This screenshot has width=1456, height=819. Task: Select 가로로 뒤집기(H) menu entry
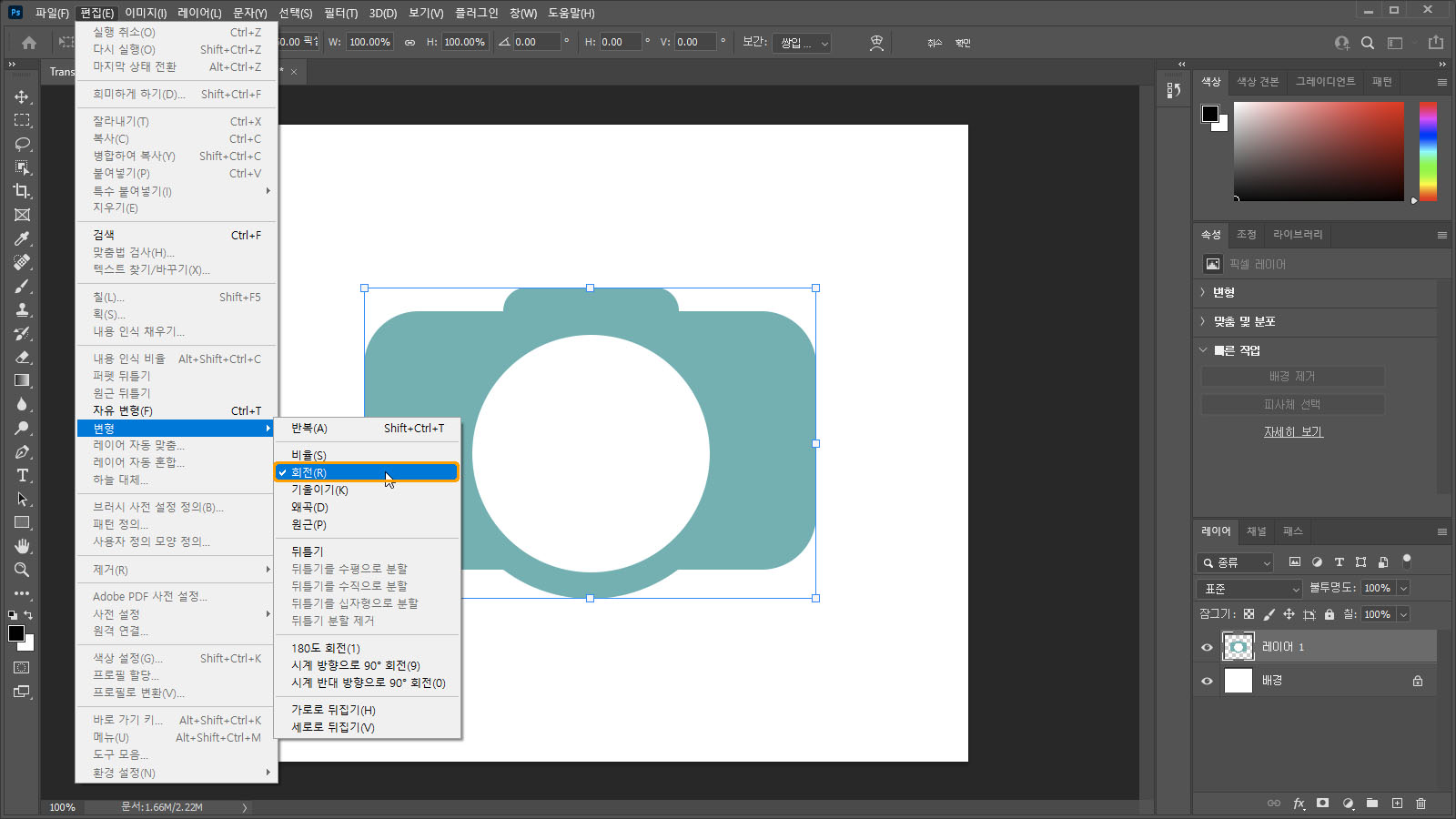coord(333,710)
